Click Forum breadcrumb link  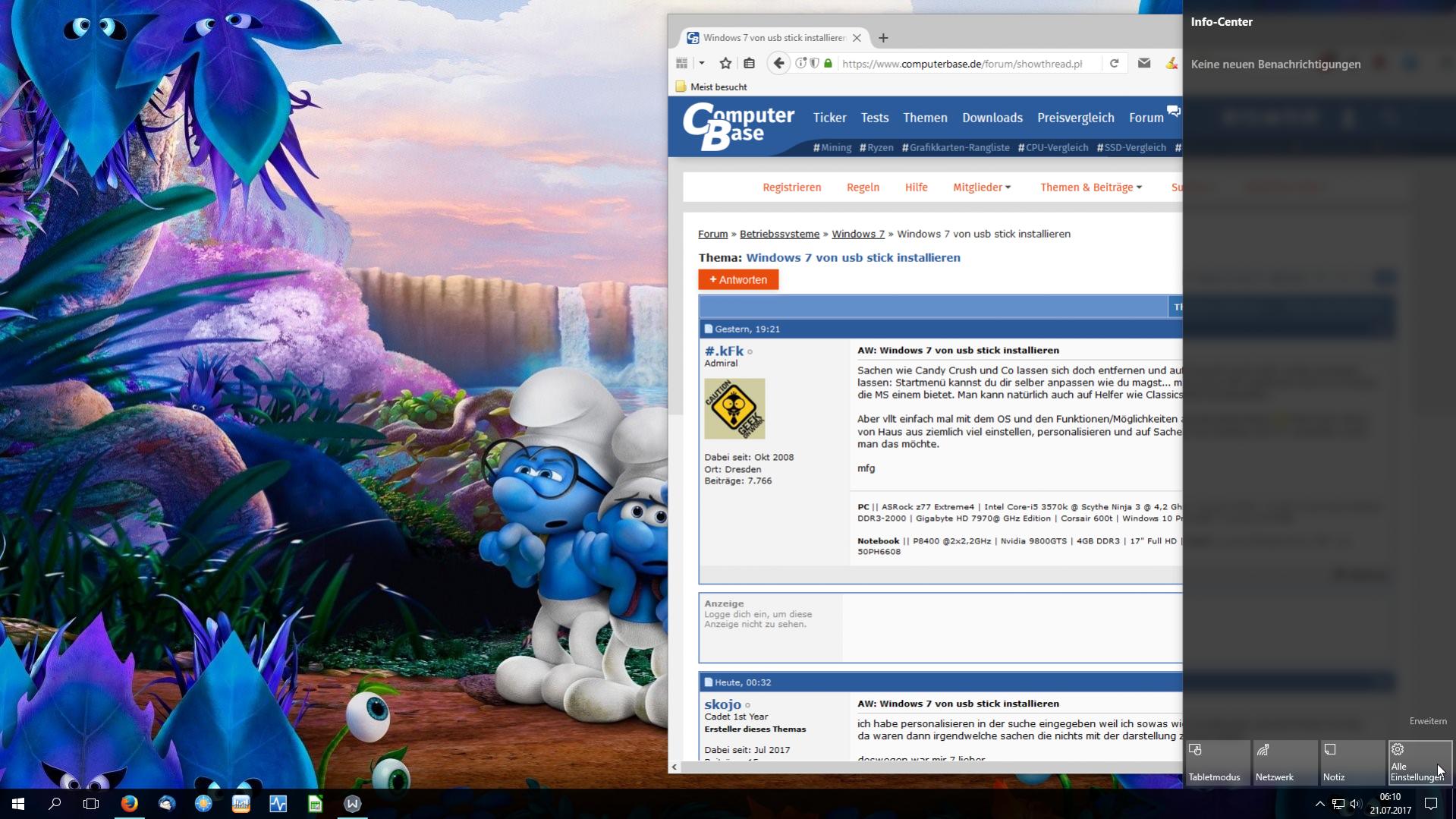712,234
